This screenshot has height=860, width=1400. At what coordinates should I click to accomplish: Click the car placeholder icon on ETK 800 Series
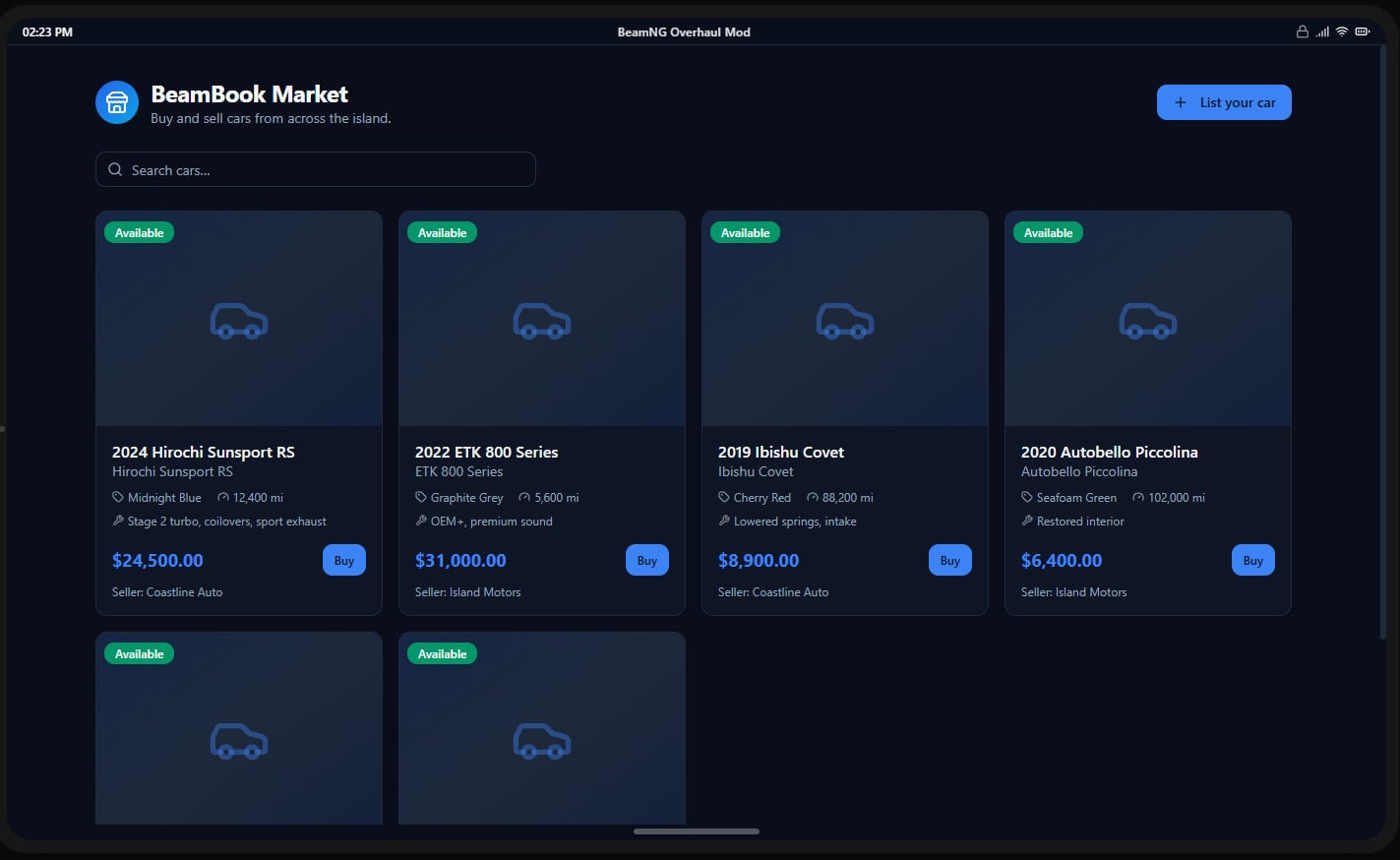pyautogui.click(x=542, y=321)
